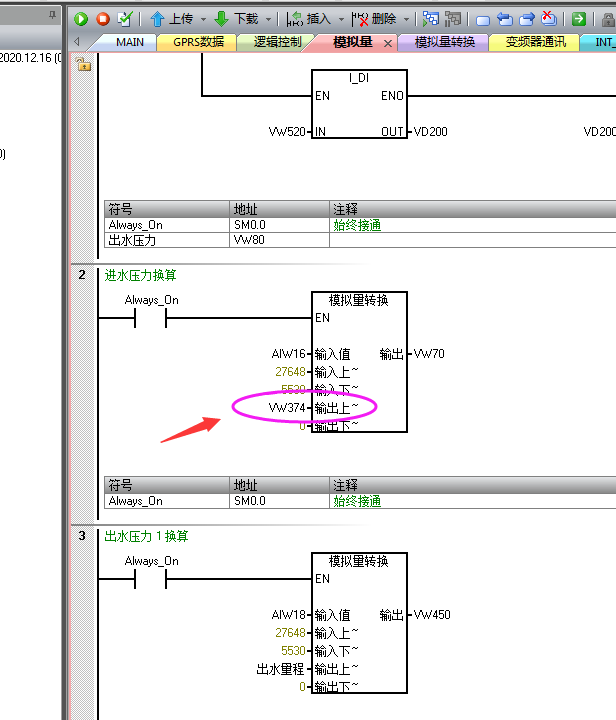Open the Insert (插入) dropdown arrow
The image size is (616, 720).
click(x=343, y=18)
